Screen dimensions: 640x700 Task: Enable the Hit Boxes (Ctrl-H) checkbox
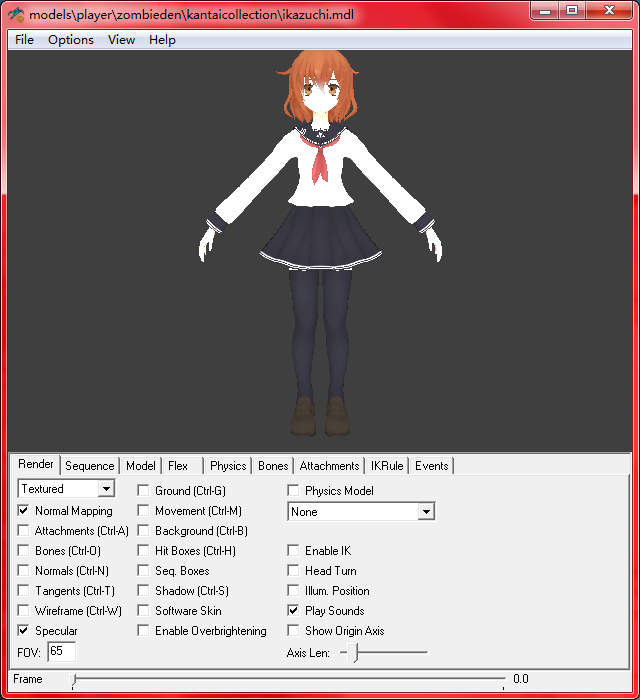tap(143, 550)
